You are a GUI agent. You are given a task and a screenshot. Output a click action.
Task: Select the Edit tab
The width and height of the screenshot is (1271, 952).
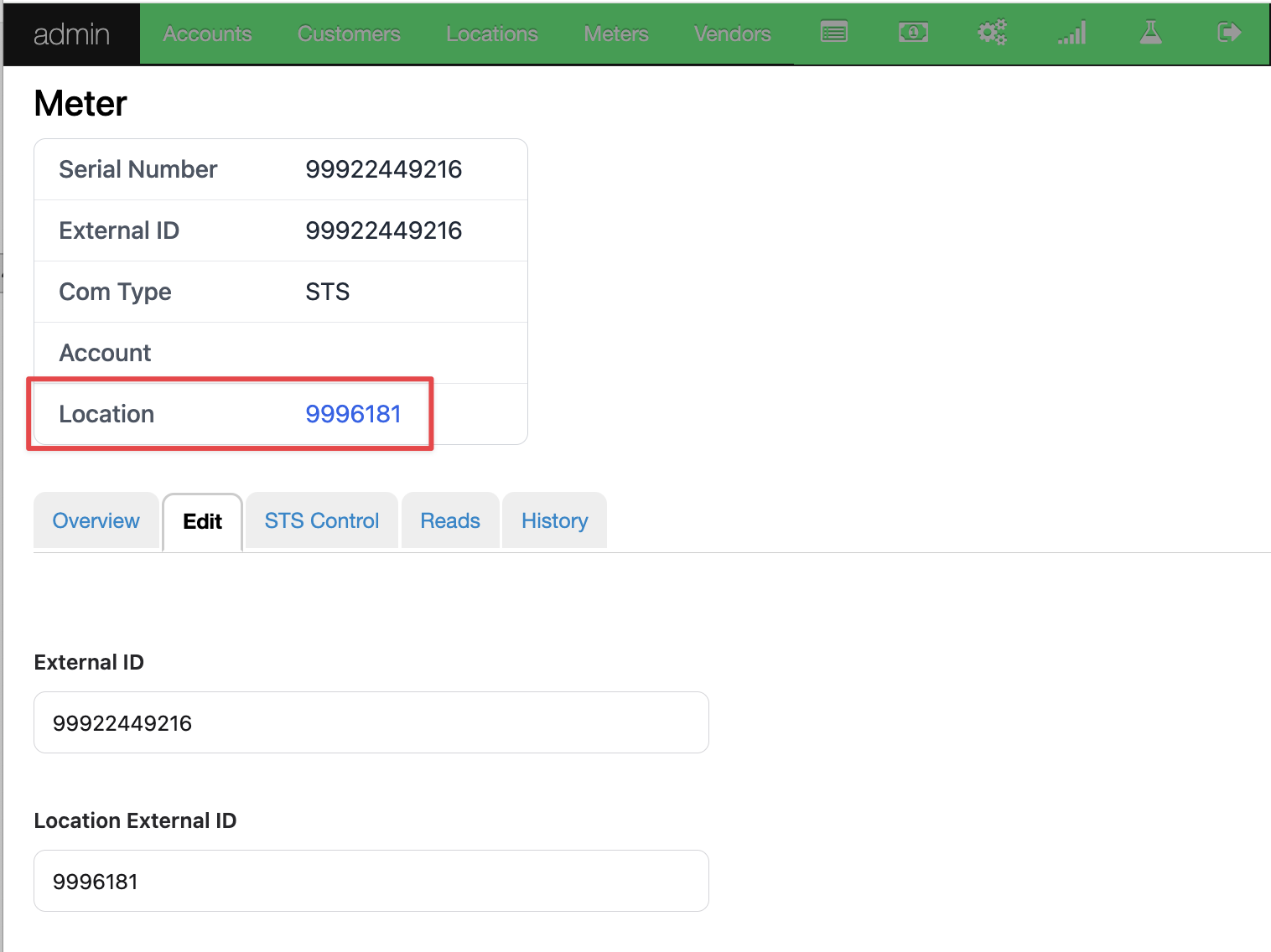tap(202, 522)
